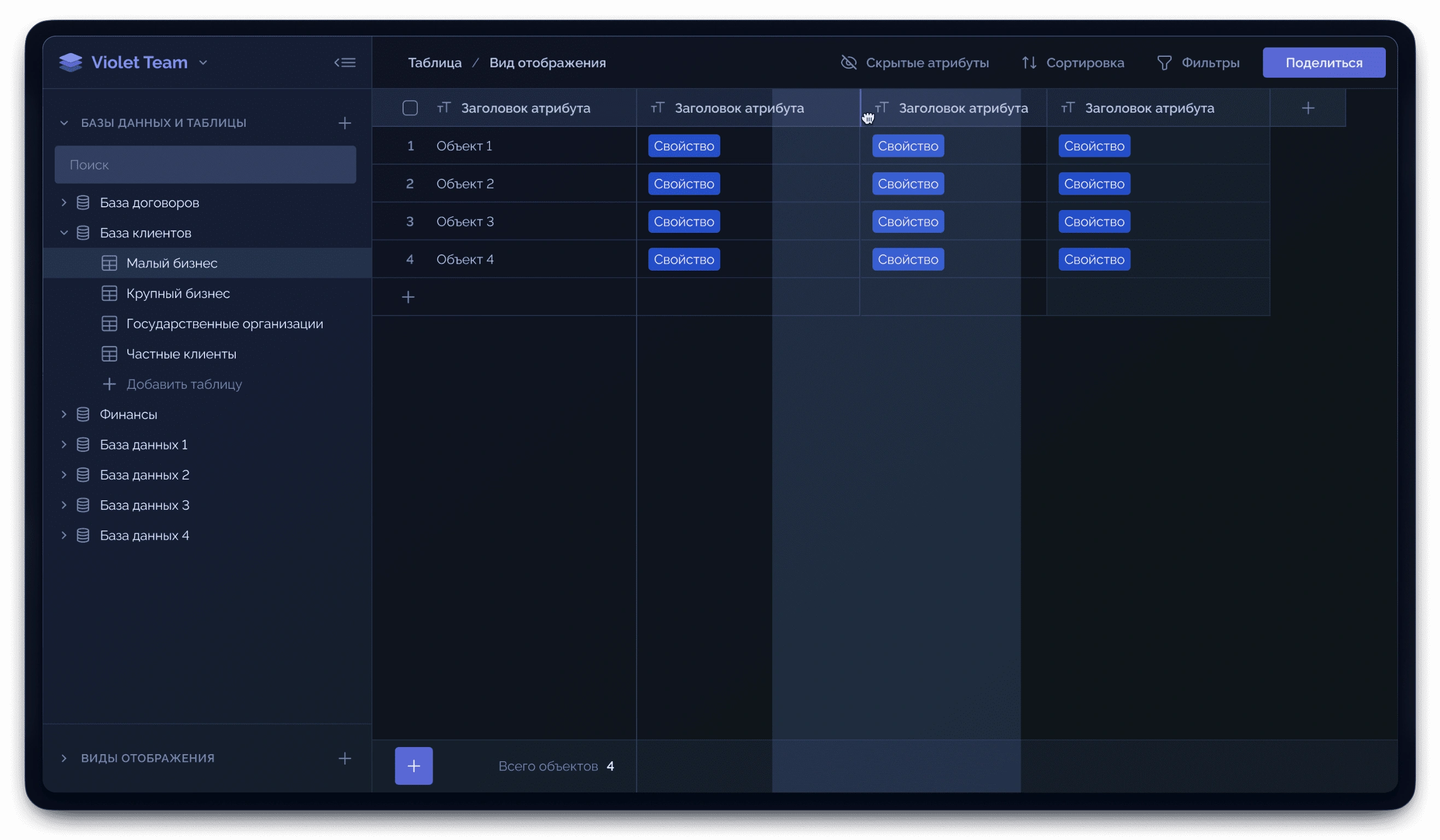Viewport: 1440px width, 840px height.
Task: Click the plus beside ВИДЫ ОТОБРАЖЕНИЯ
Action: [x=345, y=759]
